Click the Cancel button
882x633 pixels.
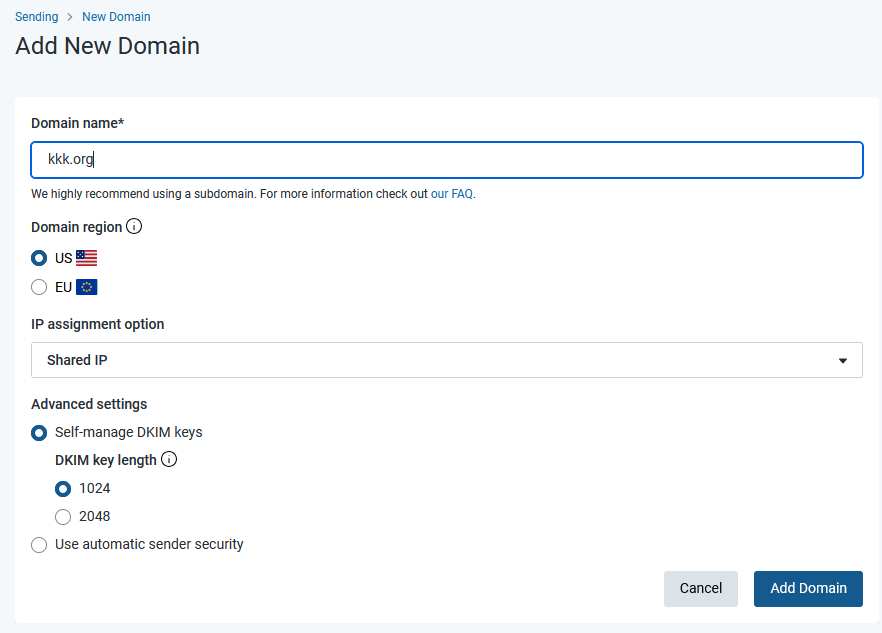[x=701, y=589]
